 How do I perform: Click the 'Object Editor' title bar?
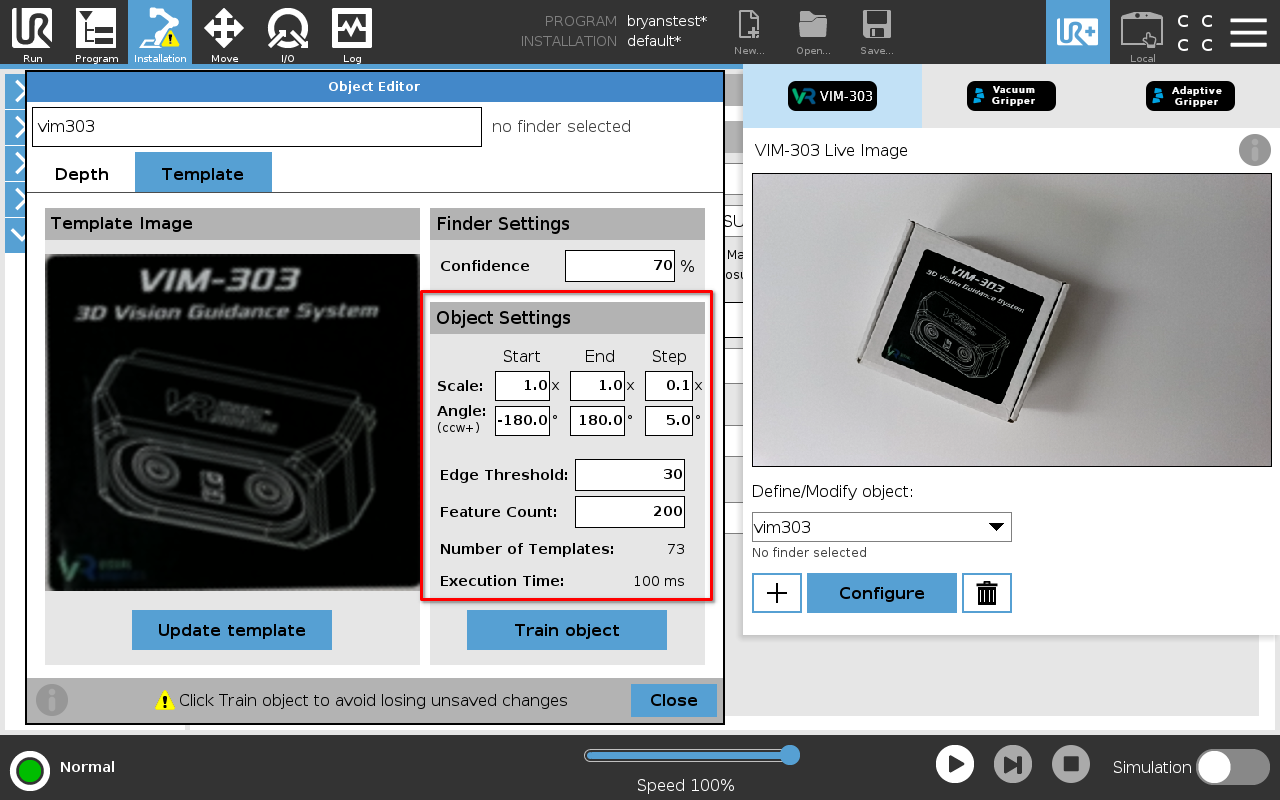tap(374, 87)
